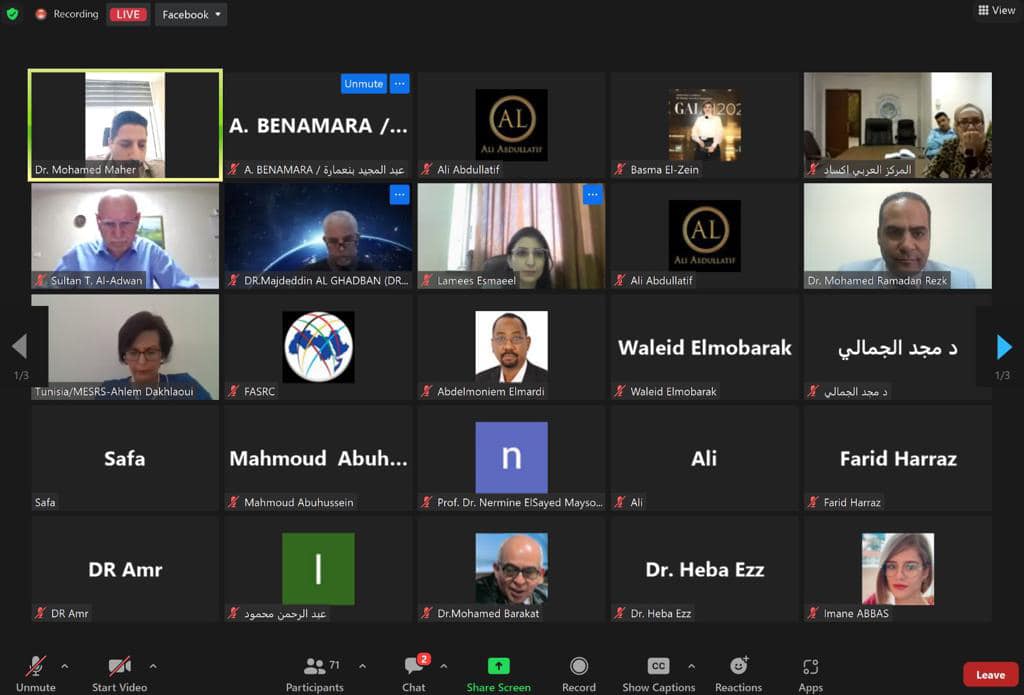Open the Reactions smiley icon
Image resolution: width=1024 pixels, height=695 pixels.
739,666
